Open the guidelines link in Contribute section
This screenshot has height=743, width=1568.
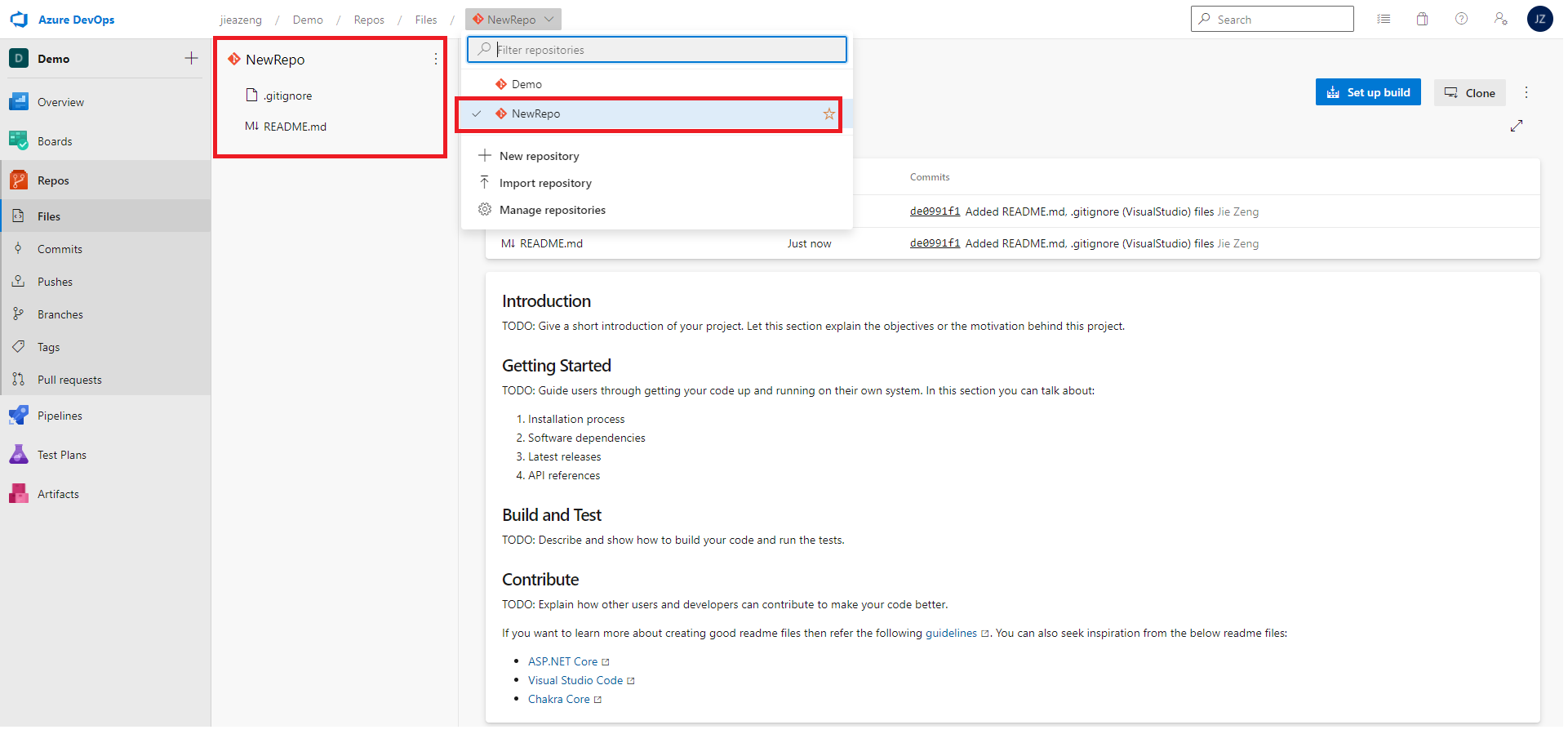click(x=951, y=633)
